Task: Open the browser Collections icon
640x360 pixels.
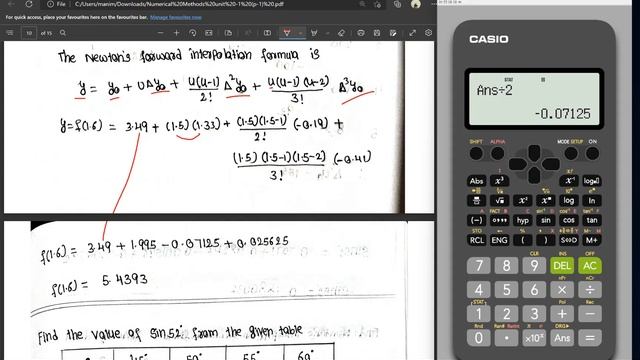Action: tap(398, 4)
